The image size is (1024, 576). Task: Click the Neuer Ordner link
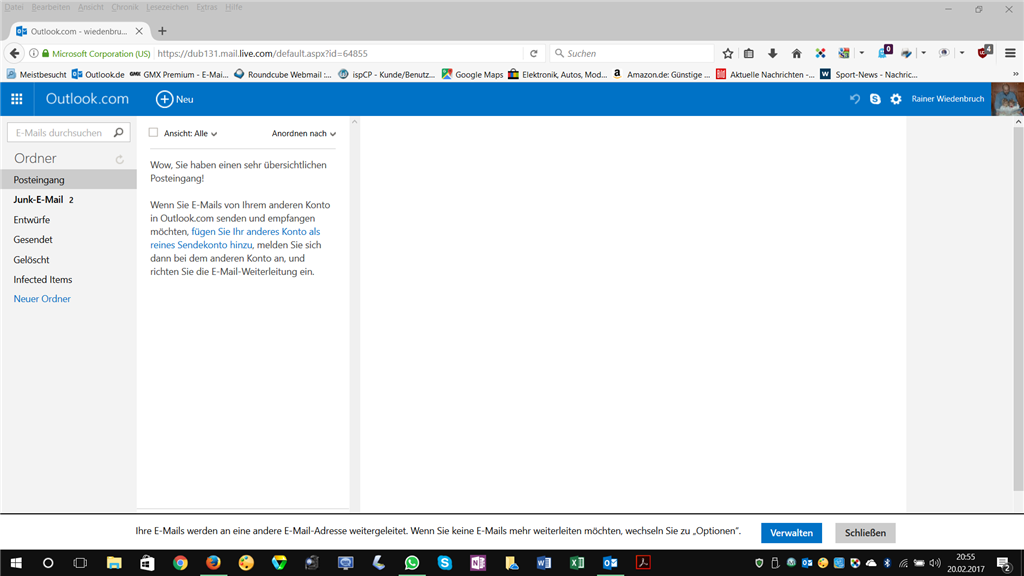pos(42,299)
